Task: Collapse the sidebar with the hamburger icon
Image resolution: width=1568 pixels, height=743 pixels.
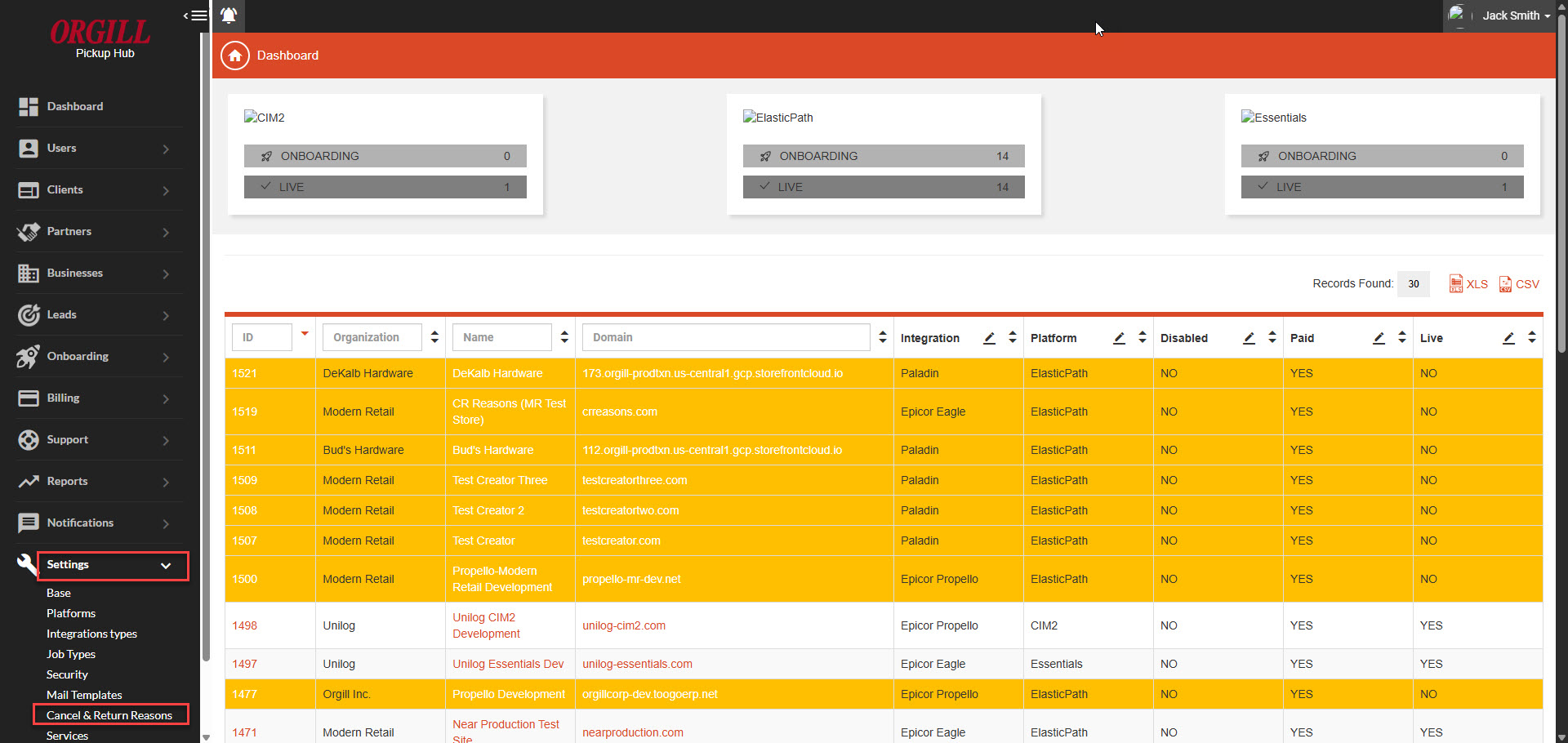Action: pos(195,16)
